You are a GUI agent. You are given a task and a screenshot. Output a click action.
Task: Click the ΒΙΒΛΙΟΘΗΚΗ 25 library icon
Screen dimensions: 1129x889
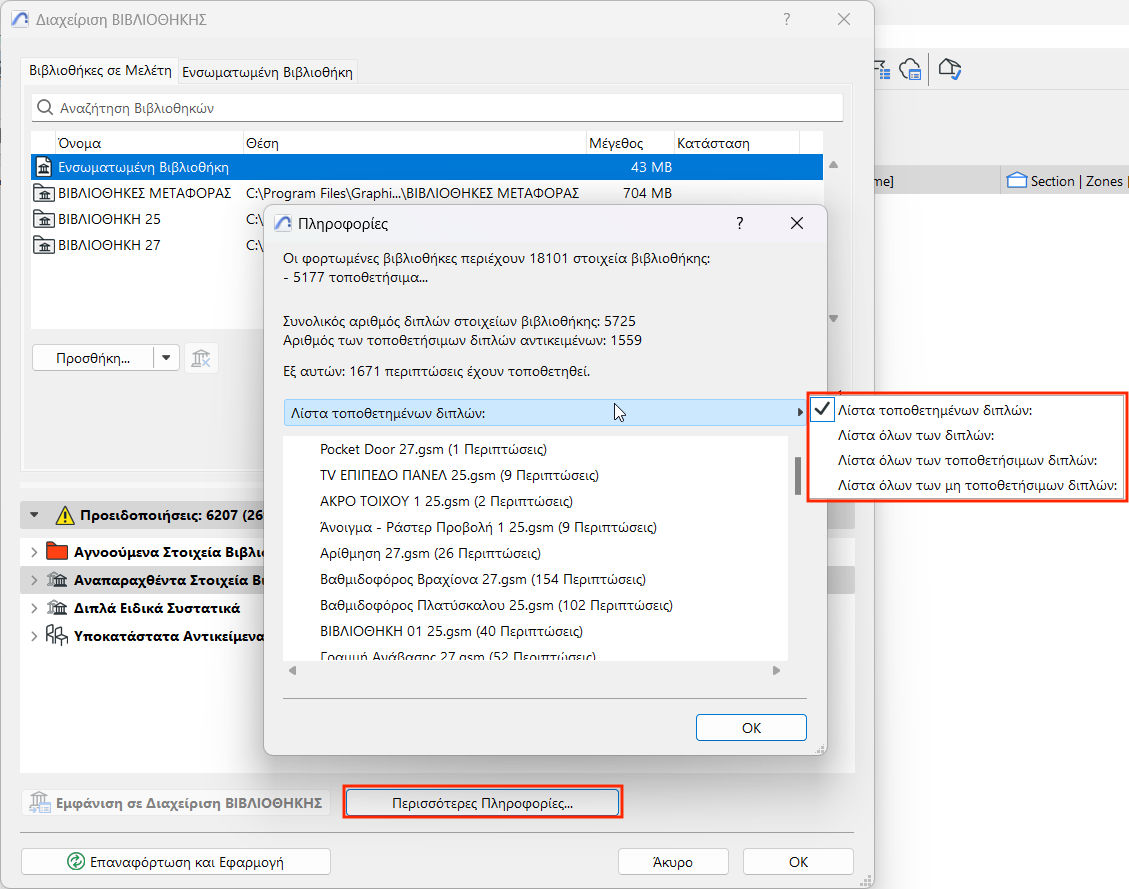point(44,219)
